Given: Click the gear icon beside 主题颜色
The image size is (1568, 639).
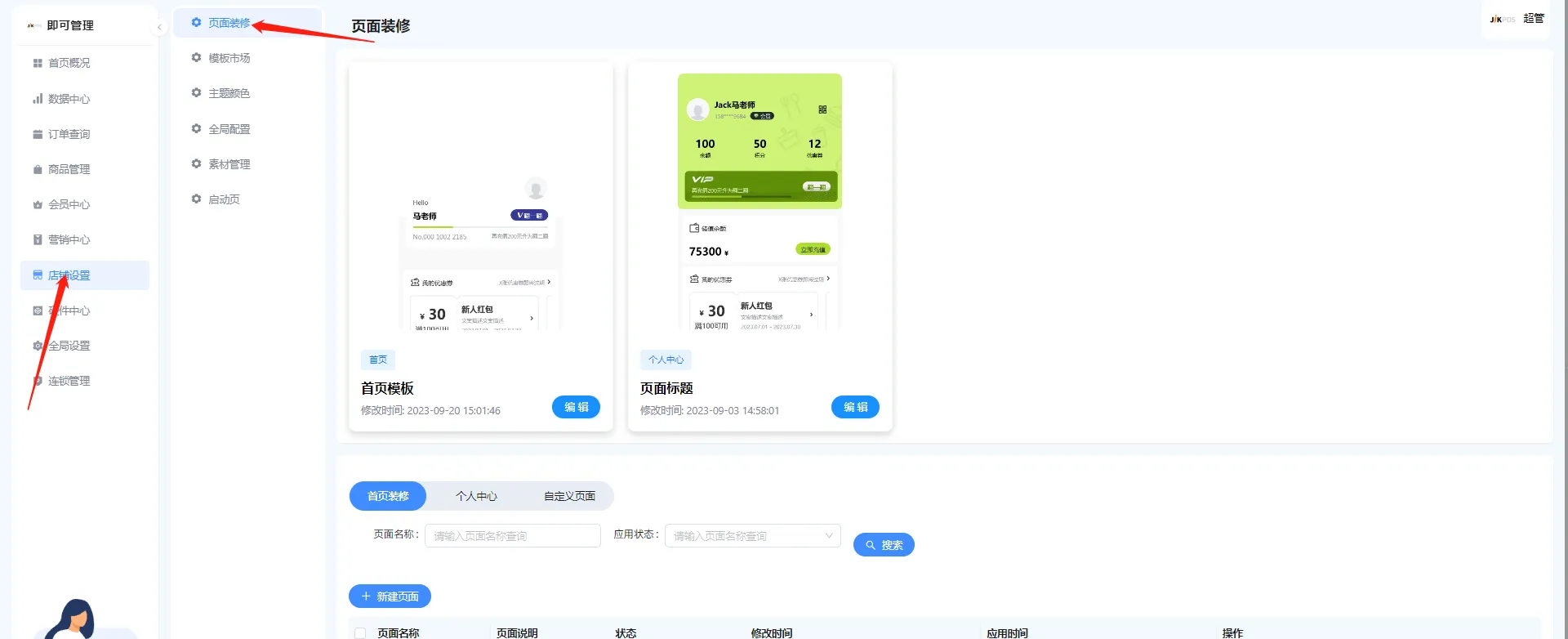Looking at the screenshot, I should (196, 92).
